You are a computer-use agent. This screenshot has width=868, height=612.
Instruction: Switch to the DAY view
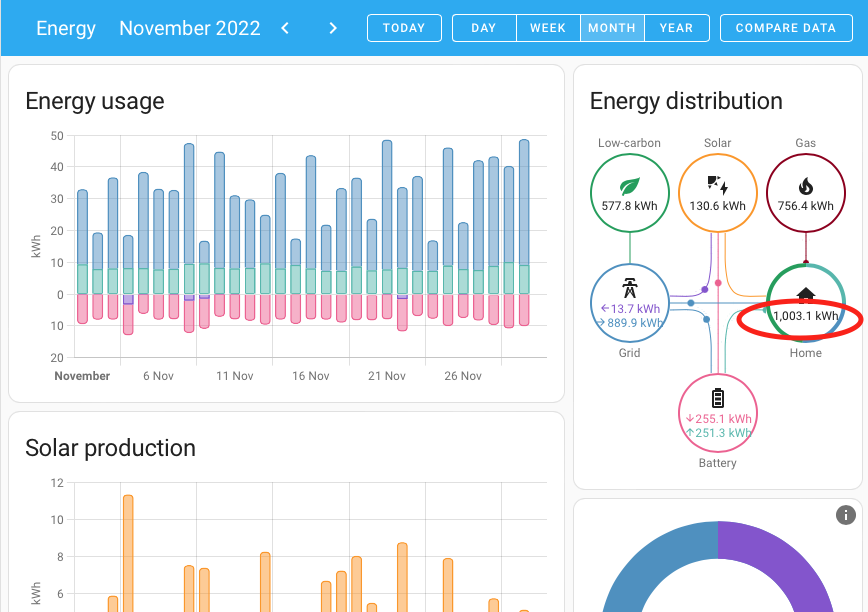point(484,28)
